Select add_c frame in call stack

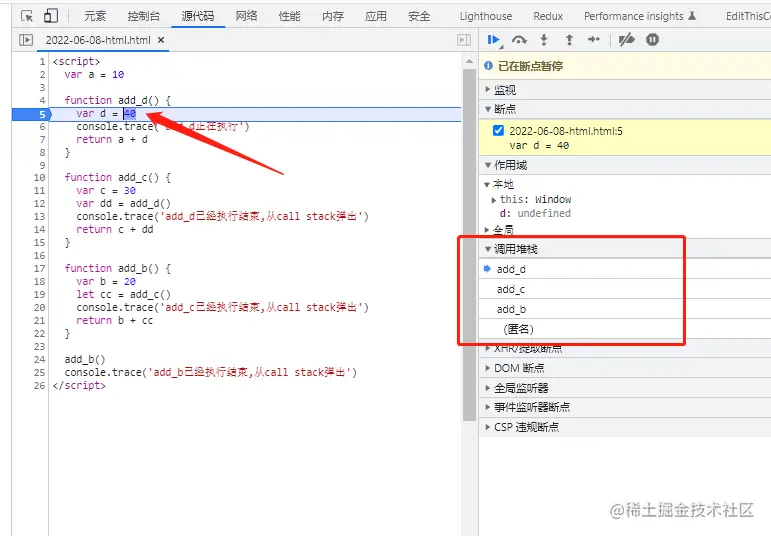[624, 289]
